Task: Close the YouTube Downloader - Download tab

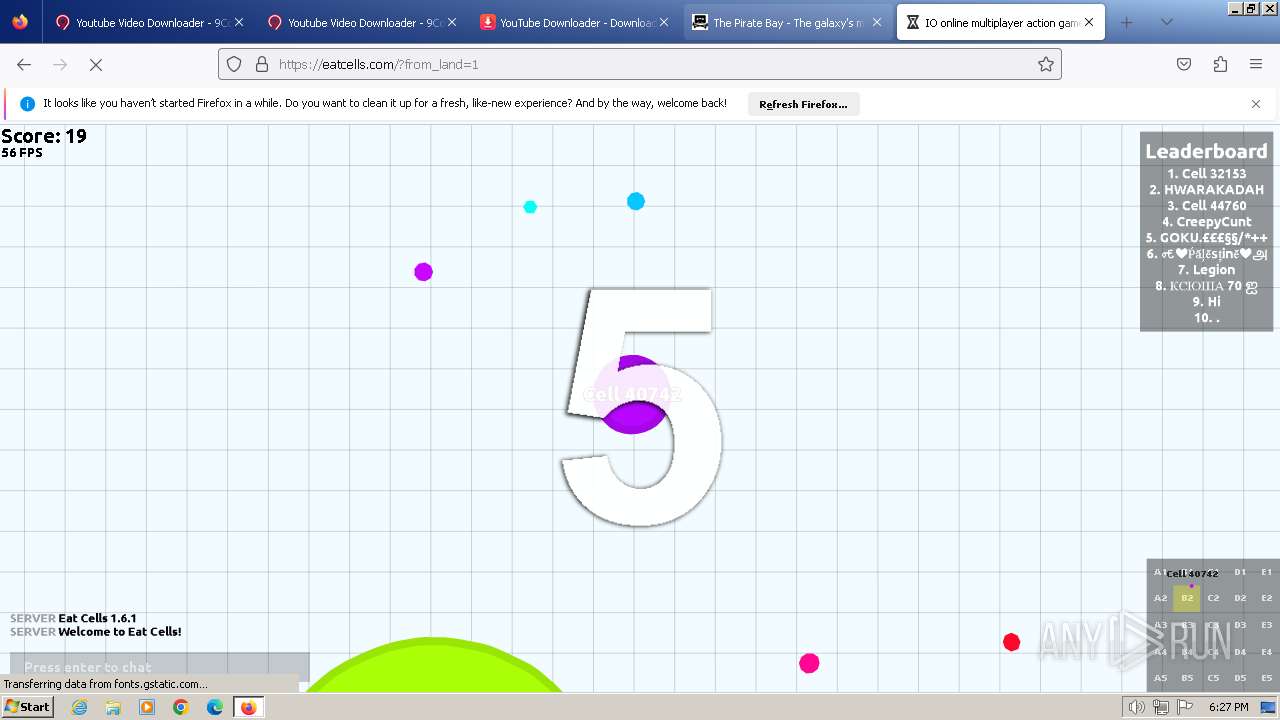Action: pos(664,22)
